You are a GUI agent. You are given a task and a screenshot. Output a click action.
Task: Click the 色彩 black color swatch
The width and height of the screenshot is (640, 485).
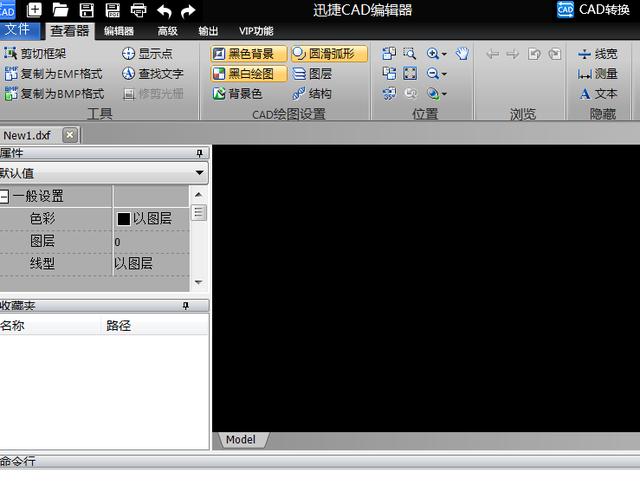tap(124, 219)
